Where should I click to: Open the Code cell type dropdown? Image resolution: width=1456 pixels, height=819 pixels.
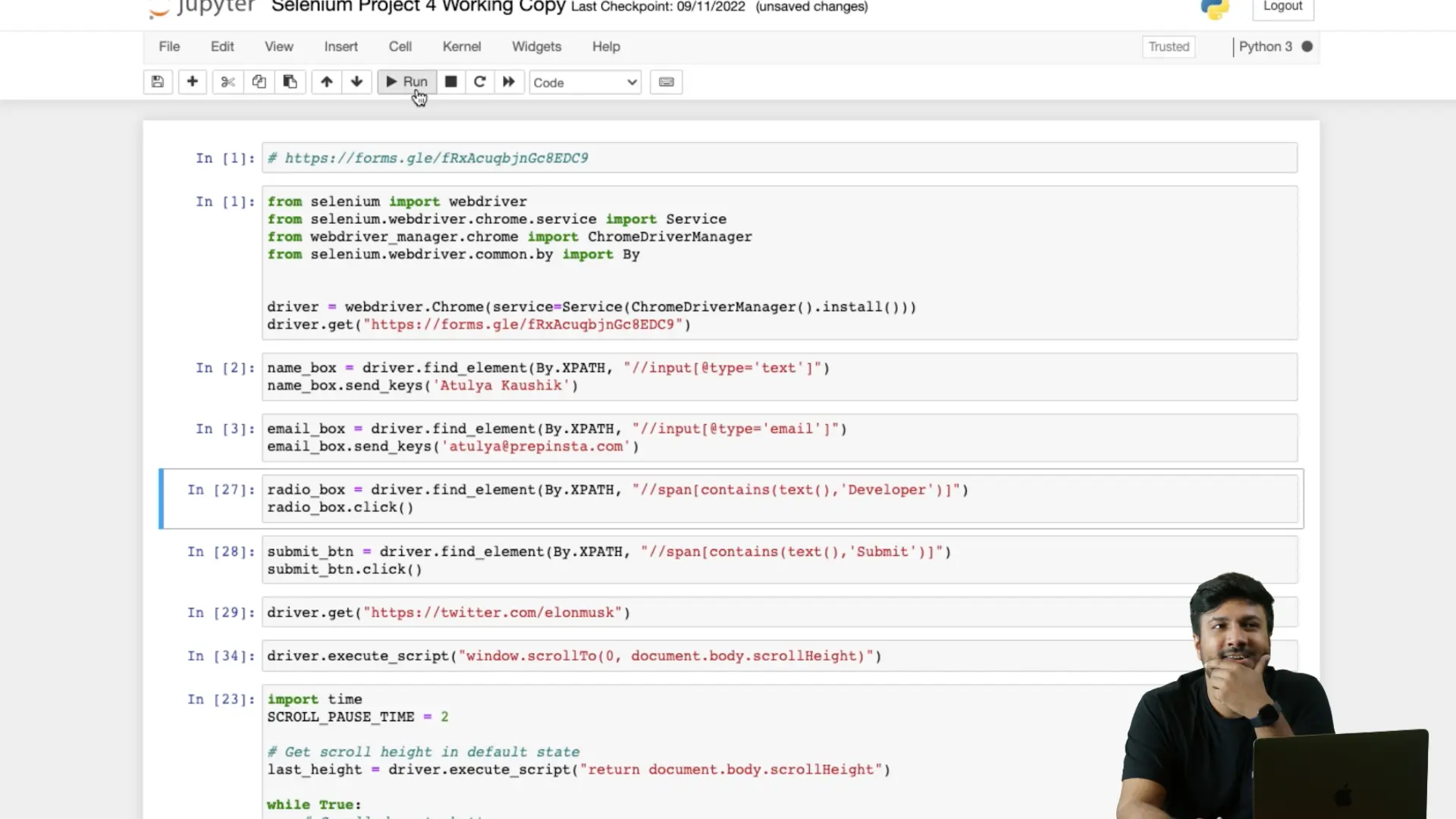585,83
